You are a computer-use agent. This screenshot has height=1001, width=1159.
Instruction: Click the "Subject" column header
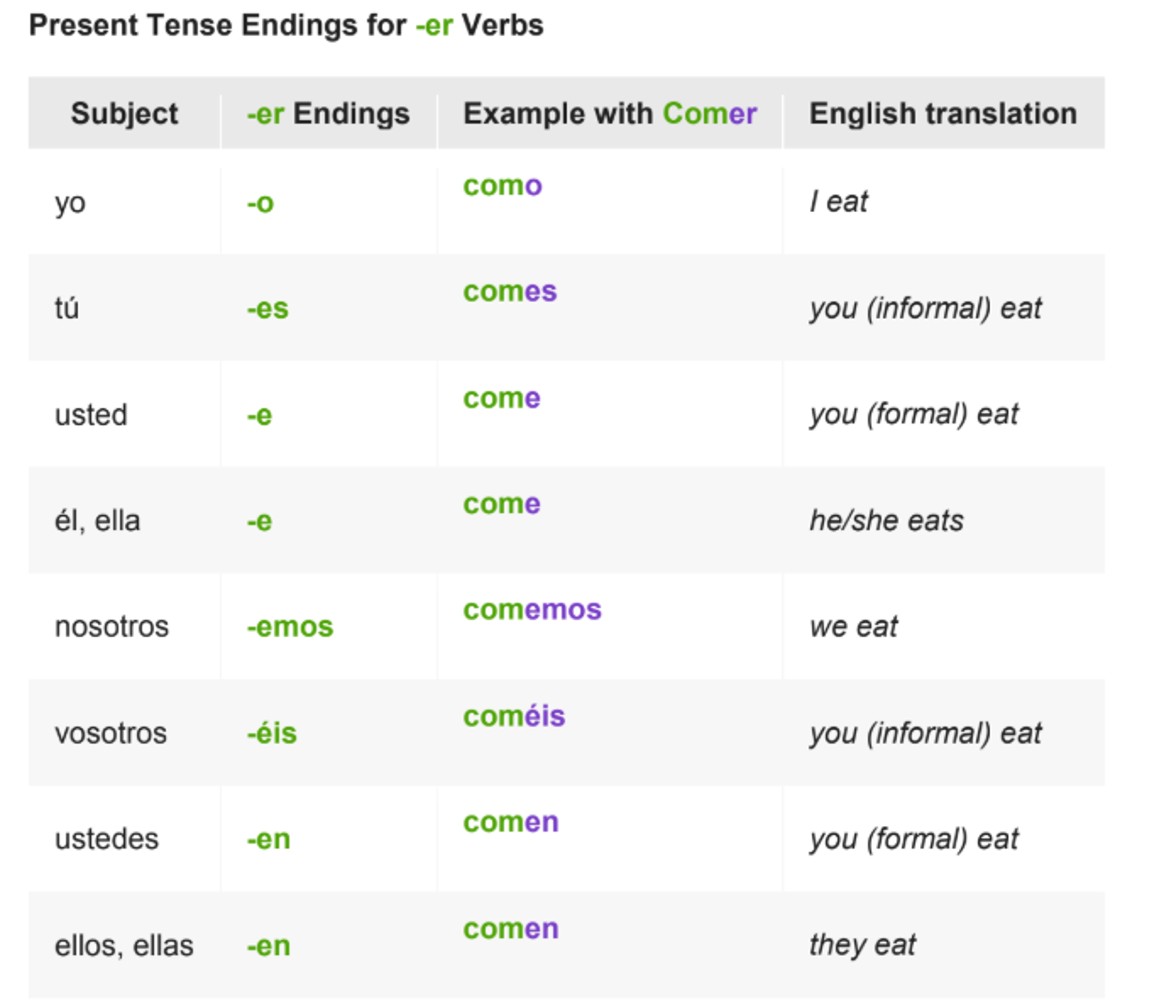tap(124, 114)
